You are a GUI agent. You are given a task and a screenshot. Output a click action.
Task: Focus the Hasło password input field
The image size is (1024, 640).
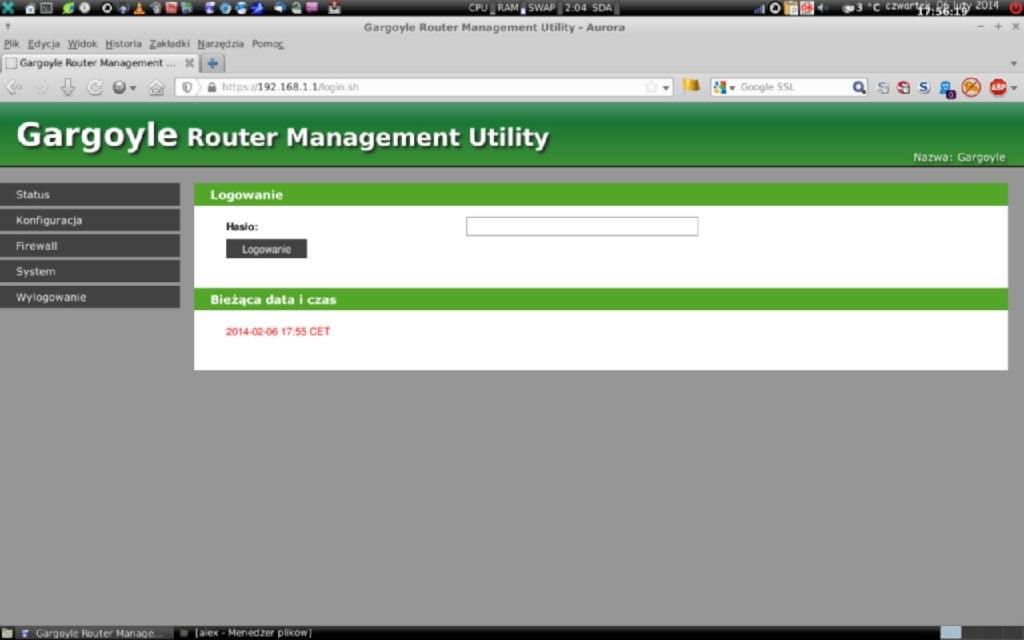tap(582, 227)
